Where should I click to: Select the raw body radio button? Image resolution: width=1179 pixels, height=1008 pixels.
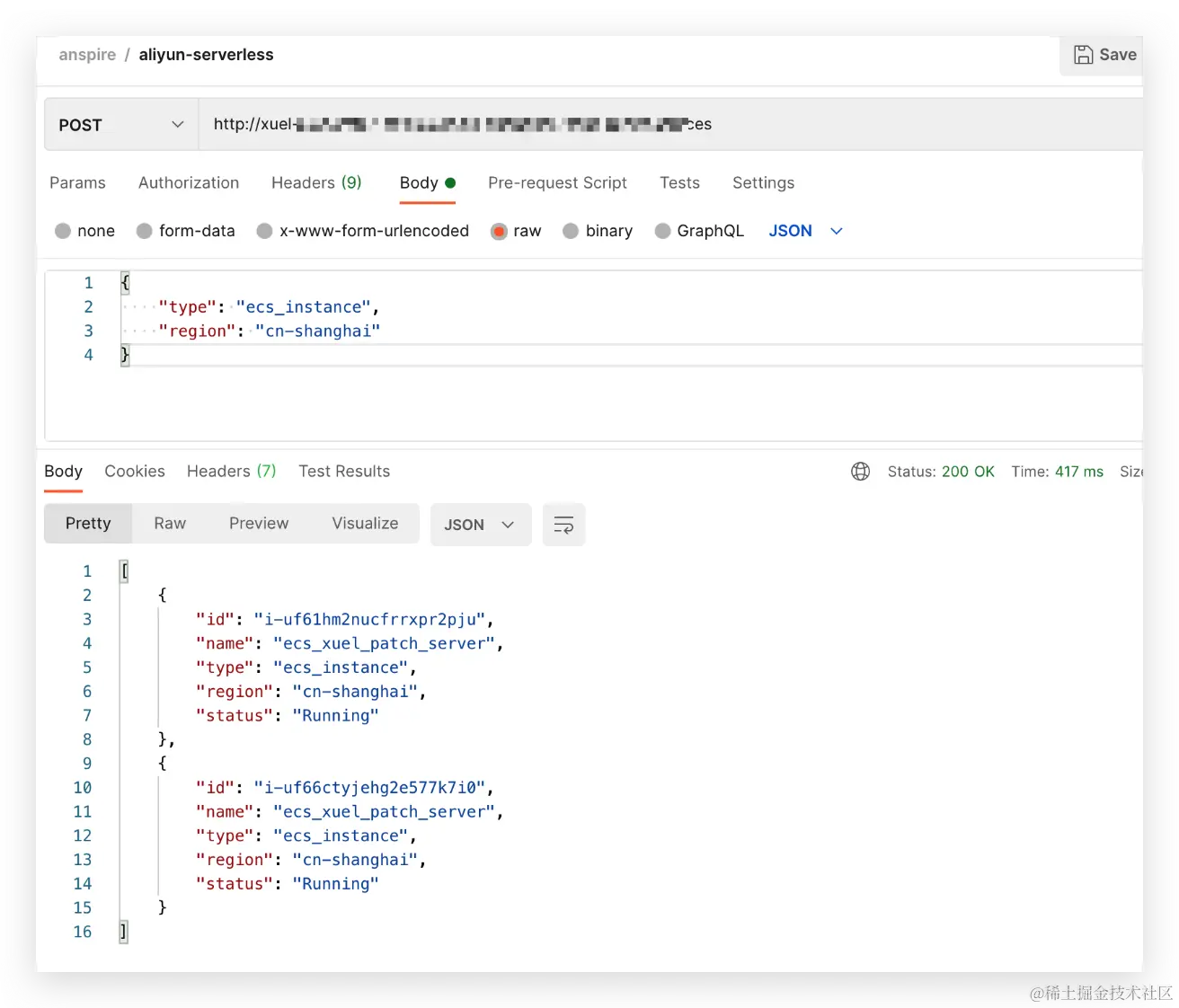click(499, 231)
